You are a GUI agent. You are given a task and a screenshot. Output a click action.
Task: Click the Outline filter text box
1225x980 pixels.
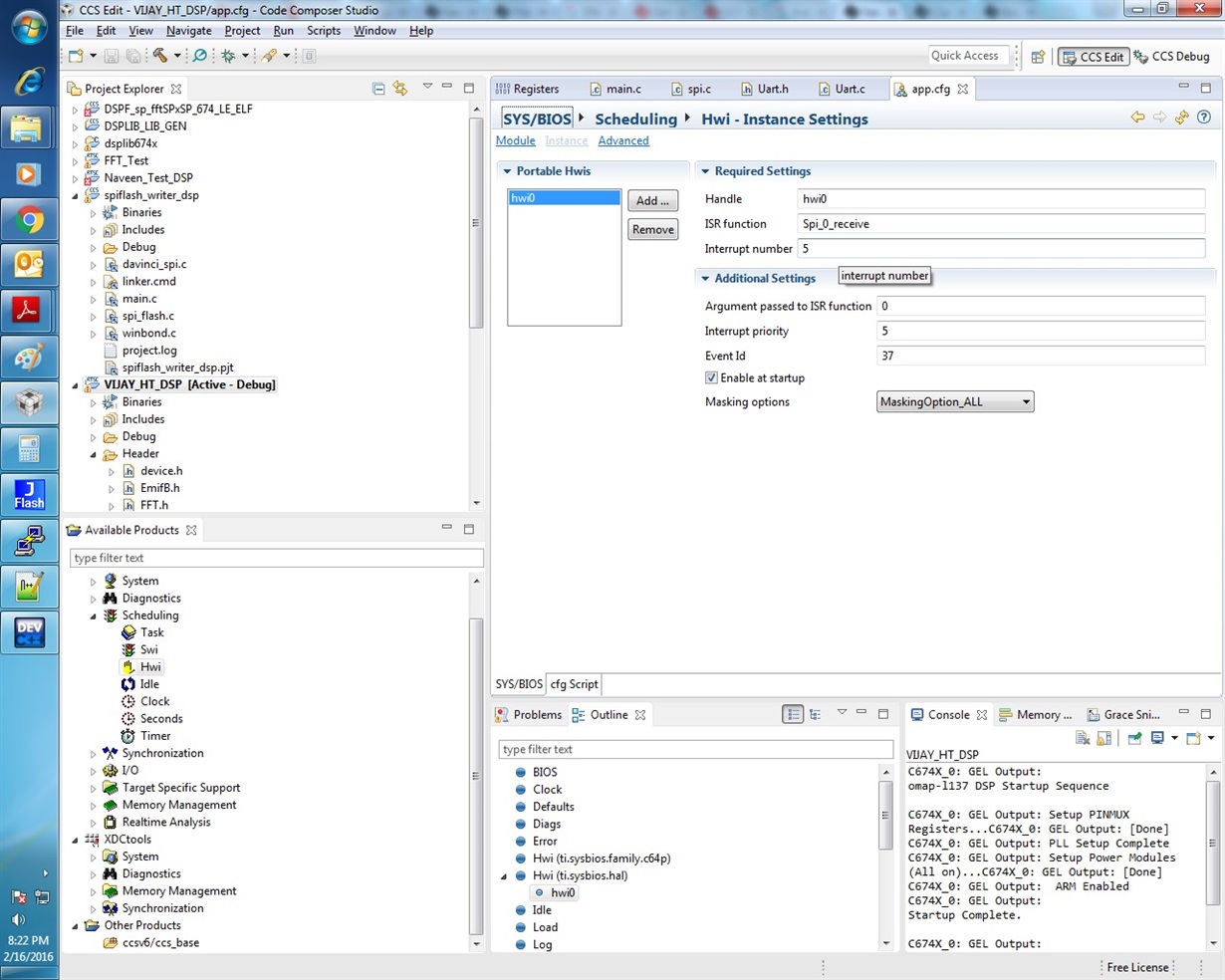[x=695, y=750]
